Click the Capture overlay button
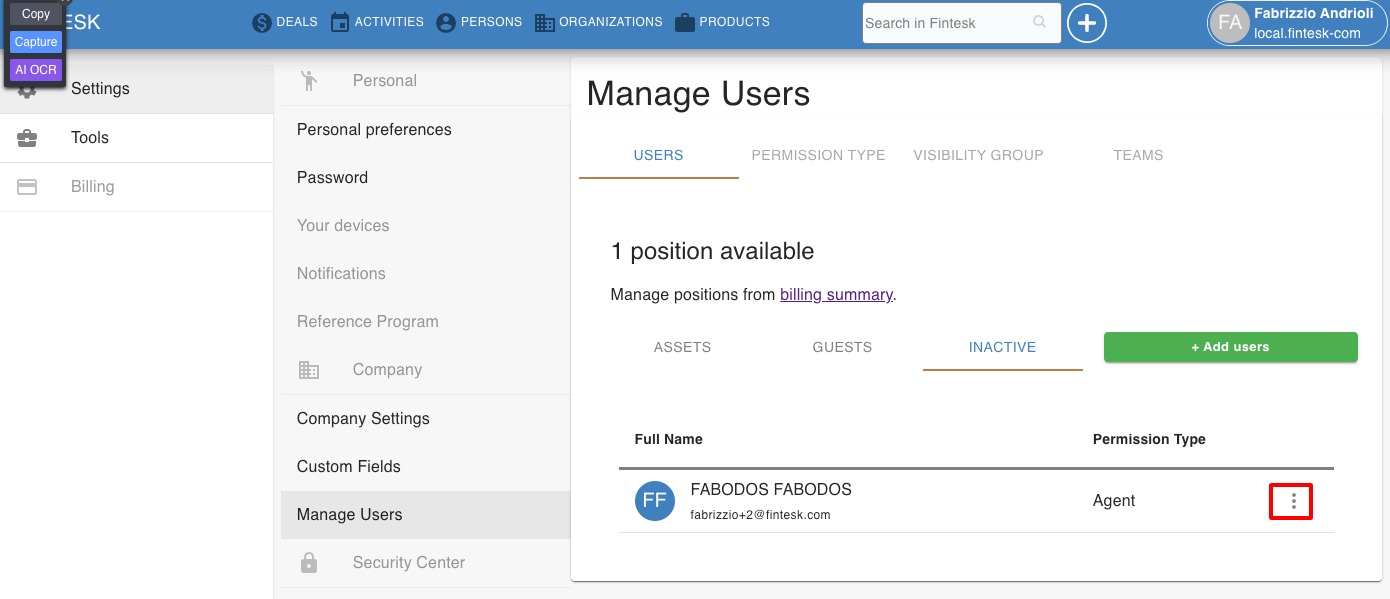 pos(36,42)
